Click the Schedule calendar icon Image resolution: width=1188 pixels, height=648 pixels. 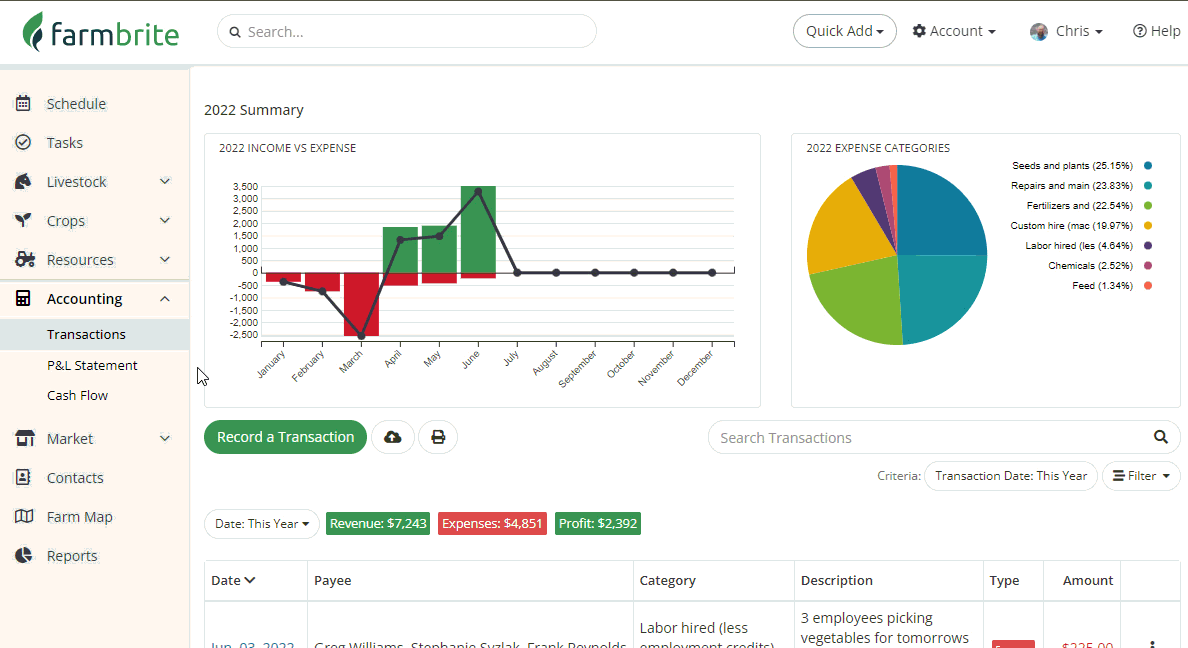tap(23, 103)
